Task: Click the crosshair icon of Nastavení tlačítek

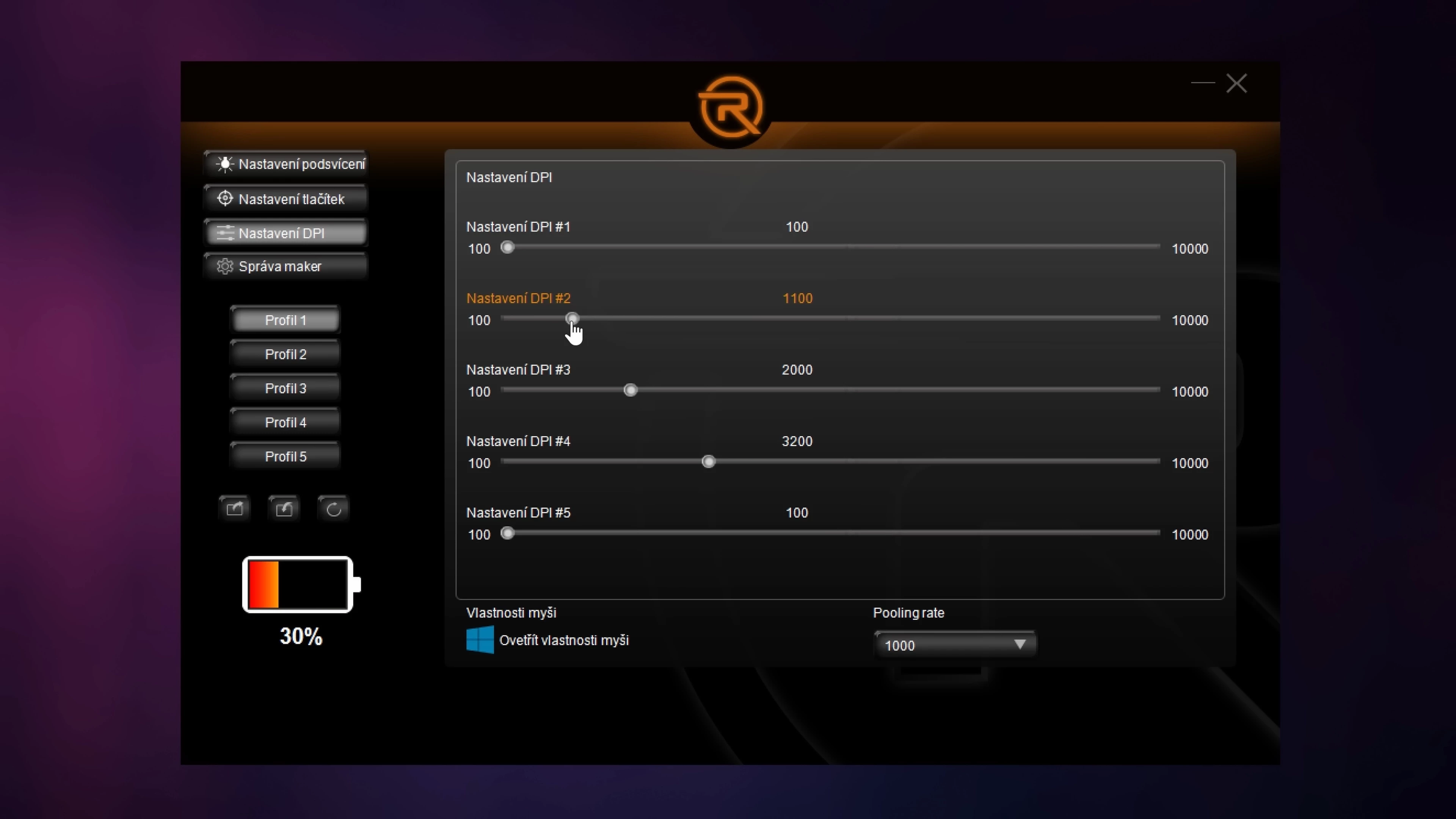Action: pos(225,198)
